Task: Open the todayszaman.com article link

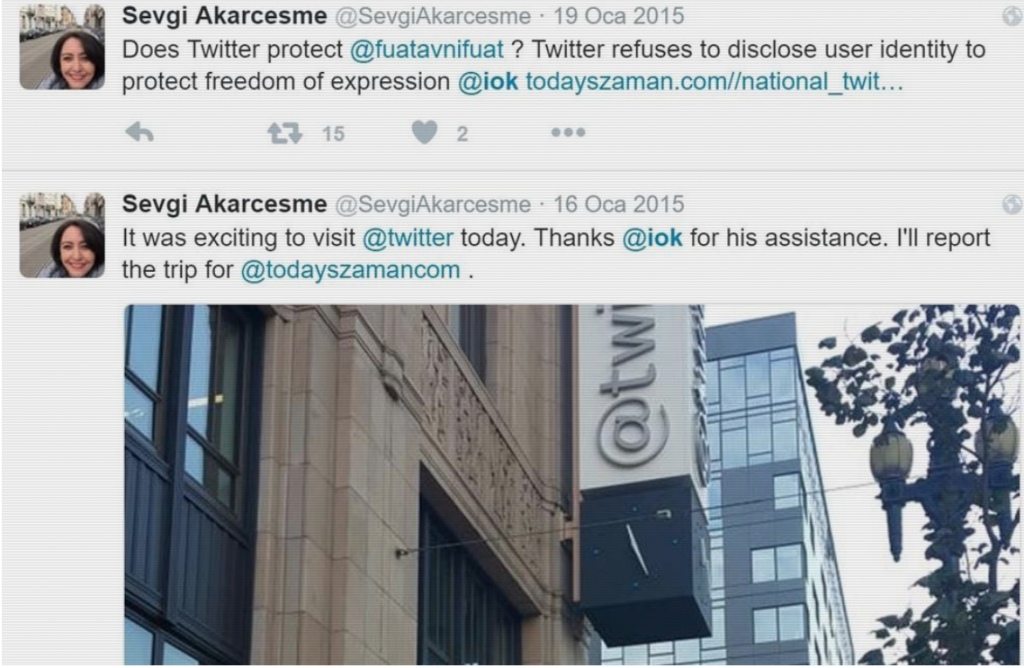Action: coord(714,82)
